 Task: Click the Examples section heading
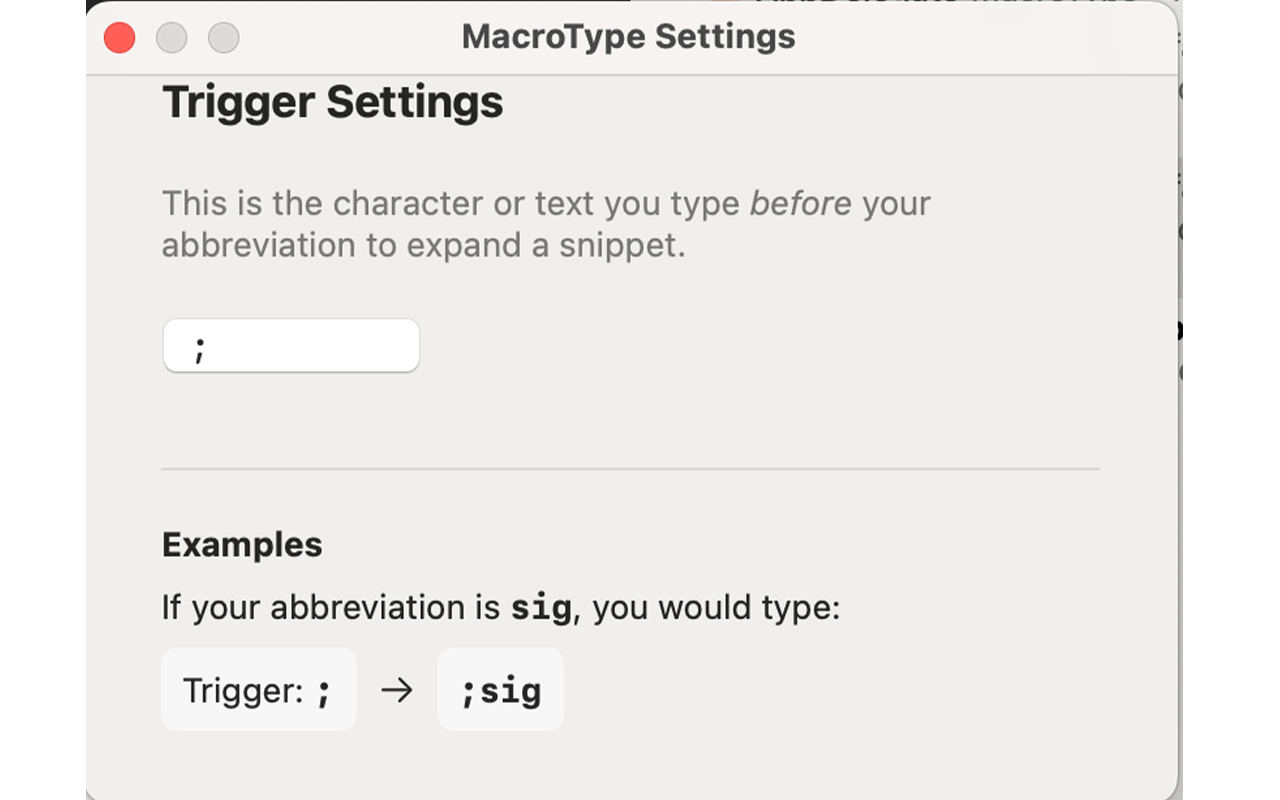coord(242,544)
